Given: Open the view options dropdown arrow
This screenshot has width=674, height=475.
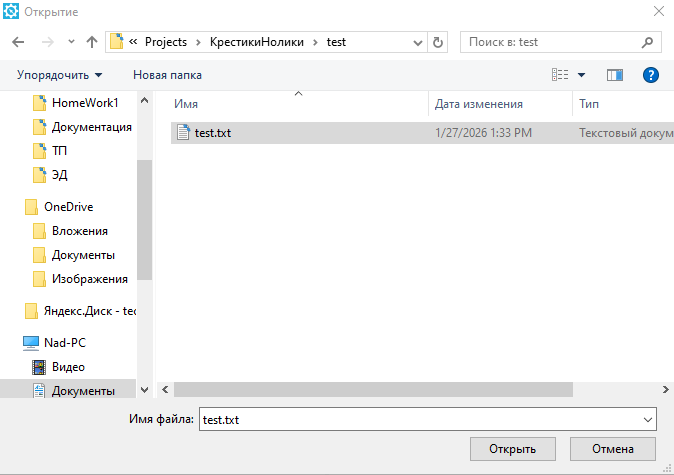Looking at the screenshot, I should (x=581, y=75).
